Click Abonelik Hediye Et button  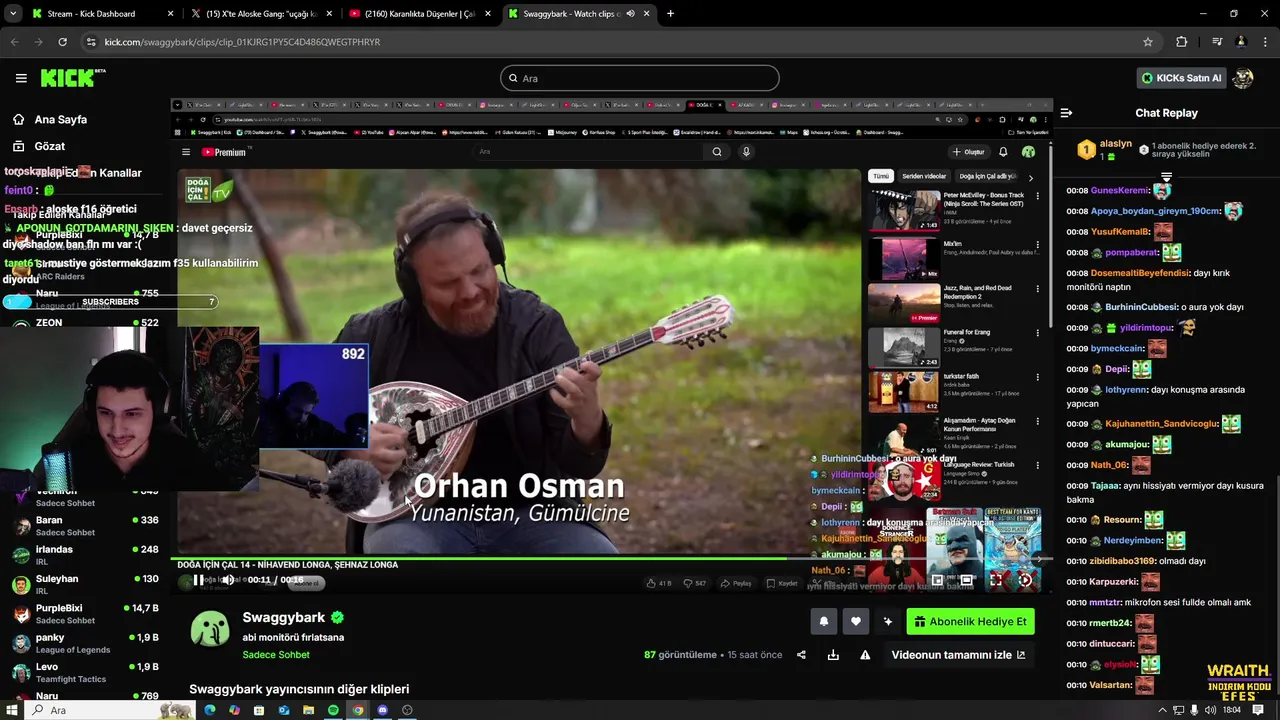970,621
